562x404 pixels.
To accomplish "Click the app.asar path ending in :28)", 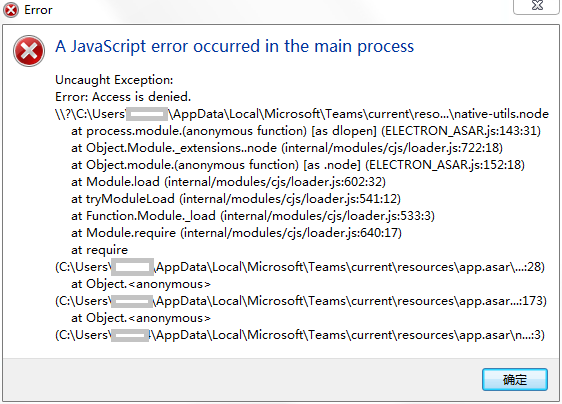I will [300, 267].
